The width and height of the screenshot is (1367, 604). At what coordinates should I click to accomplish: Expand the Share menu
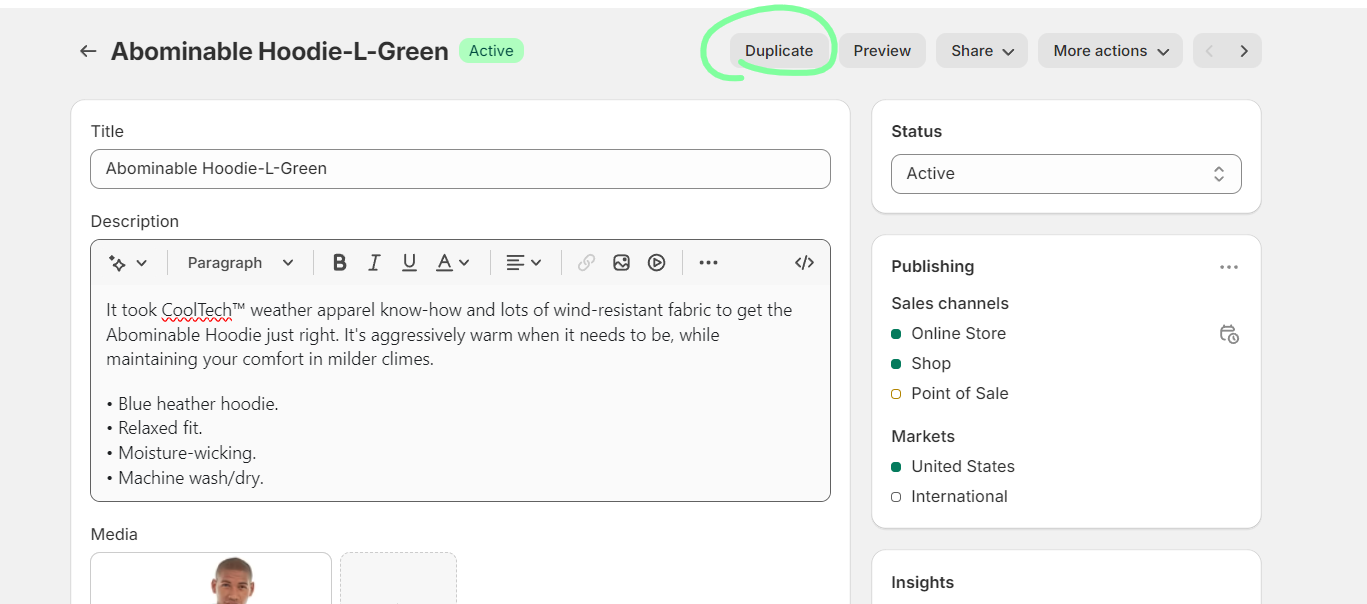pos(981,51)
